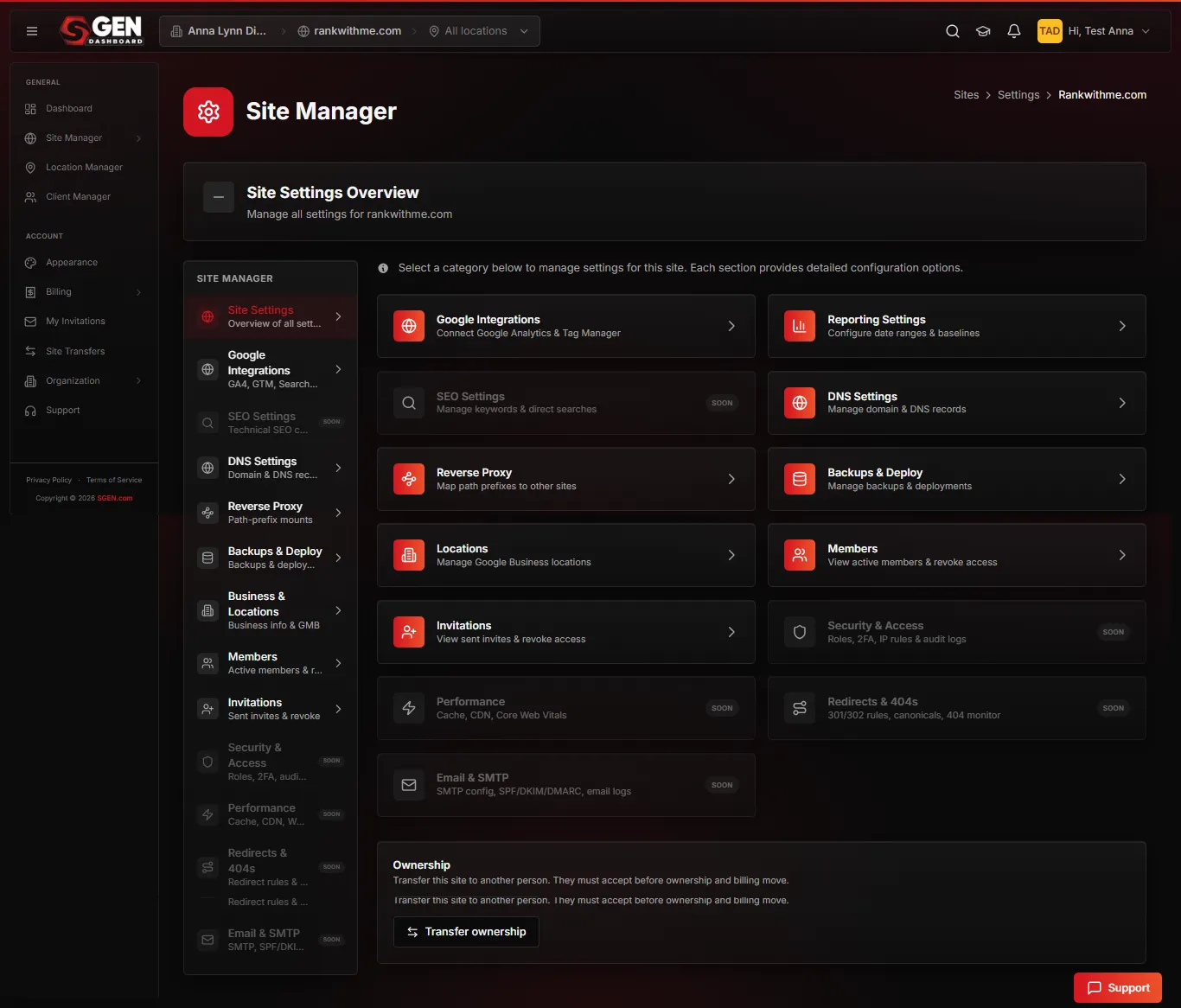Click the Google Integrations card globe icon
The width and height of the screenshot is (1181, 1008).
[409, 326]
